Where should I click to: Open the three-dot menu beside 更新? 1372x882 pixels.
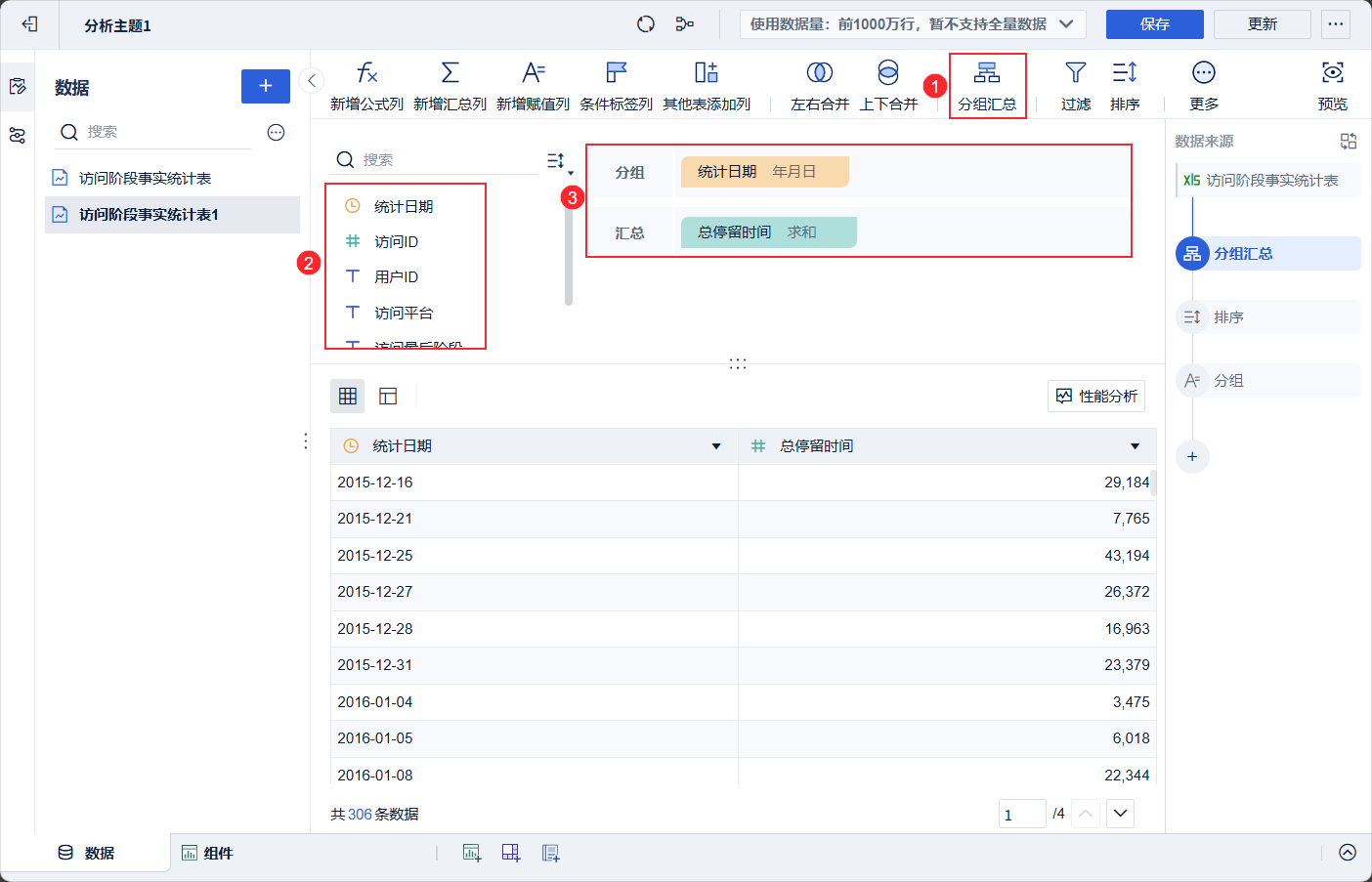point(1336,24)
